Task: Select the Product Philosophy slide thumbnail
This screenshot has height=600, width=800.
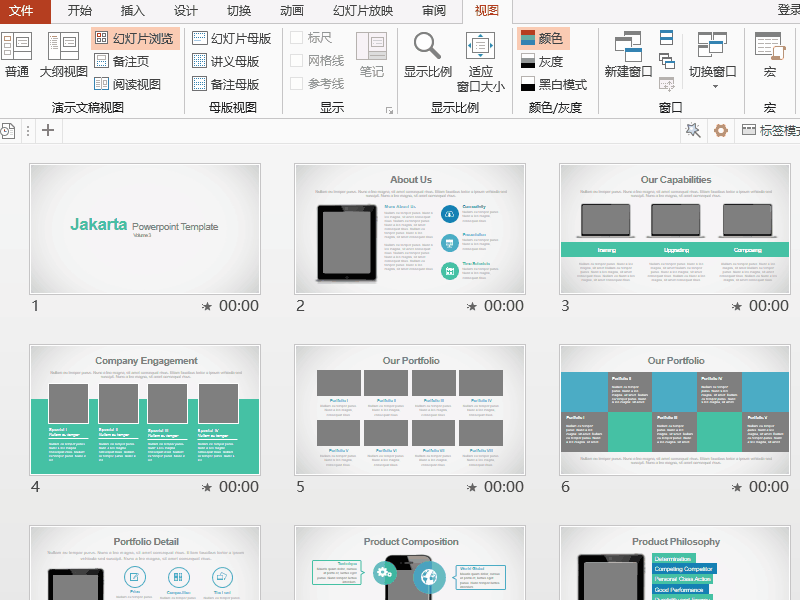Action: point(674,563)
